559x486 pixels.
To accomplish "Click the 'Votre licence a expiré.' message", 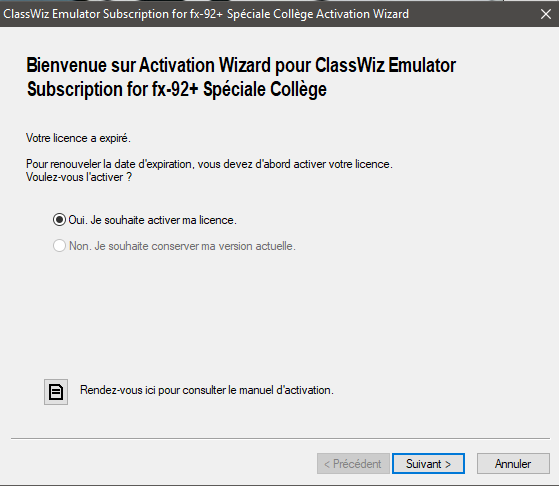I will [x=78, y=138].
